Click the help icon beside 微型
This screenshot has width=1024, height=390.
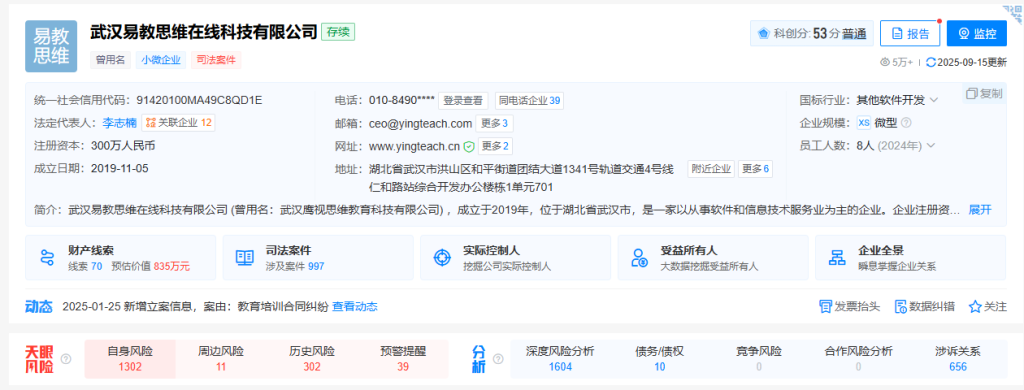point(906,123)
